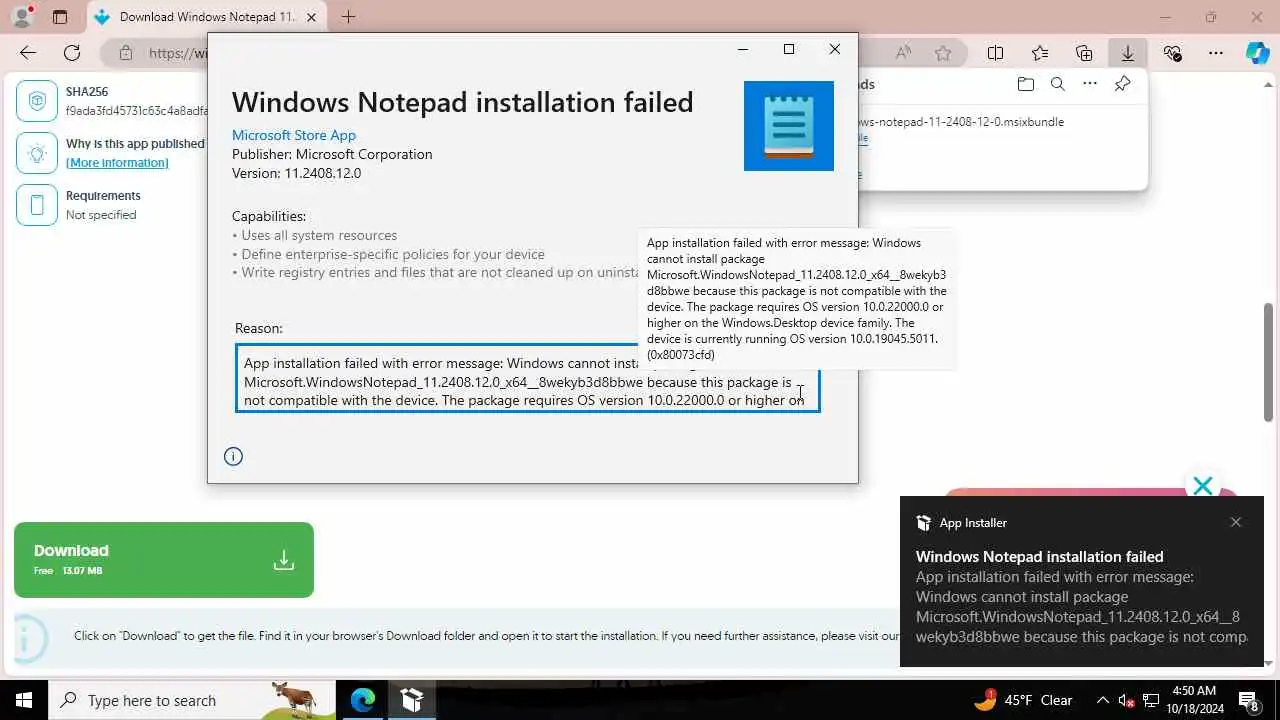The image size is (1280, 720).
Task: Add this page to favorites star
Action: [x=943, y=53]
